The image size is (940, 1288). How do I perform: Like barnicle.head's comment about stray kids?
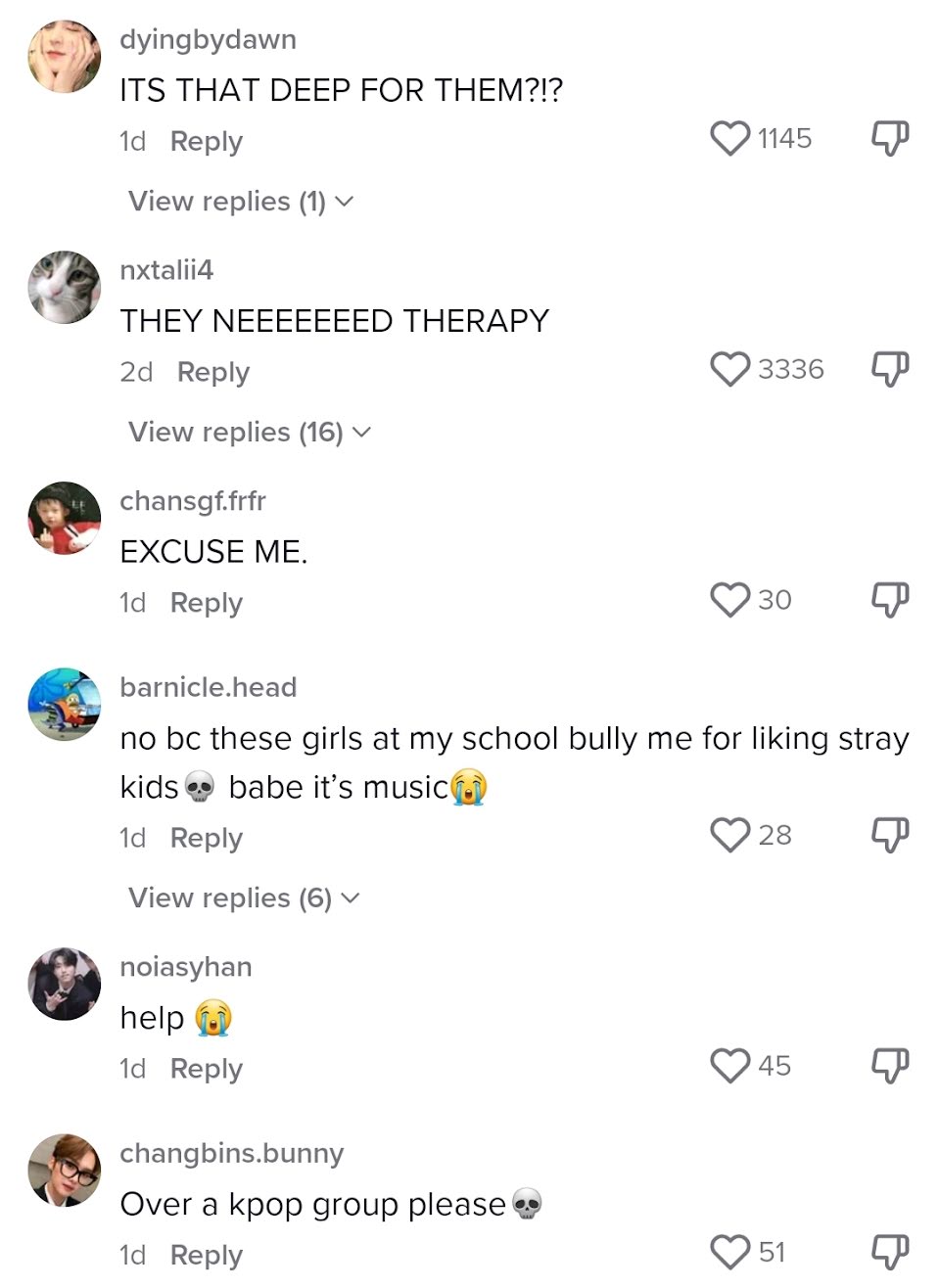(729, 835)
